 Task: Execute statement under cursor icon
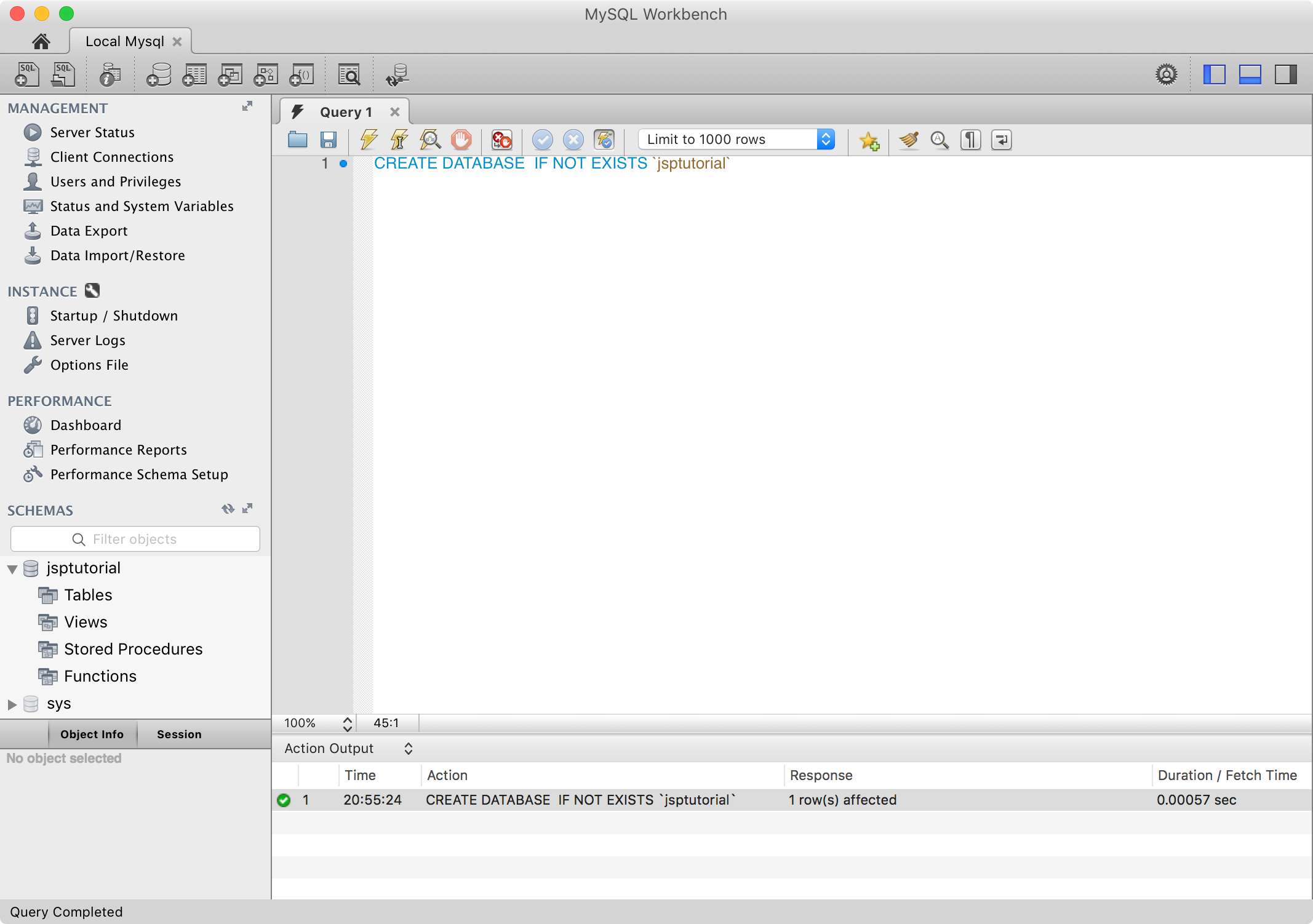tap(399, 140)
